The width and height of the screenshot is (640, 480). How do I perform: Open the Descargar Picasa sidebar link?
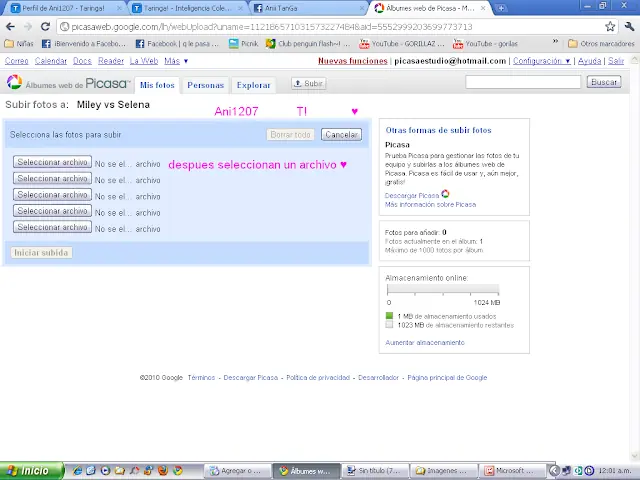tap(412, 196)
